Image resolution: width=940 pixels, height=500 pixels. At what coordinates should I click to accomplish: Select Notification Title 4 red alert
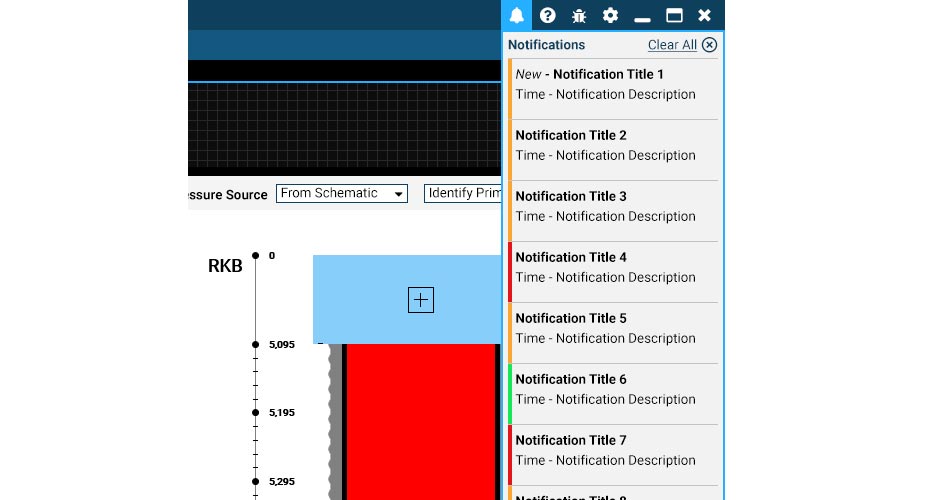click(x=614, y=267)
